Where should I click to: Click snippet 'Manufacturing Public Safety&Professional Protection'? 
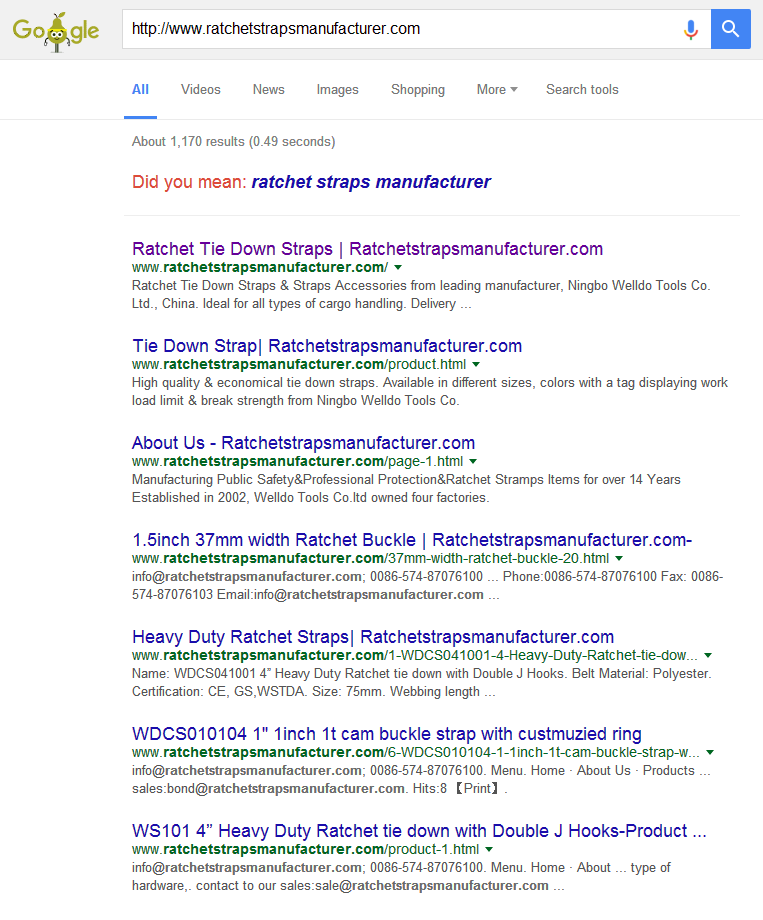(406, 488)
